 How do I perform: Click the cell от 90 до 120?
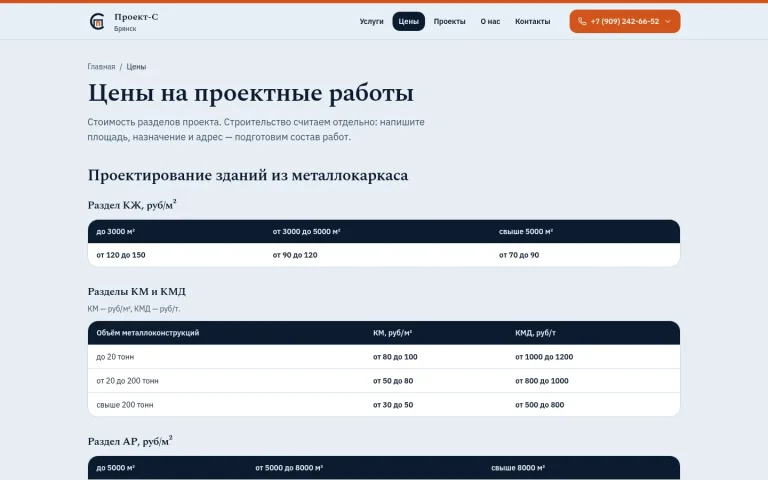[295, 255]
